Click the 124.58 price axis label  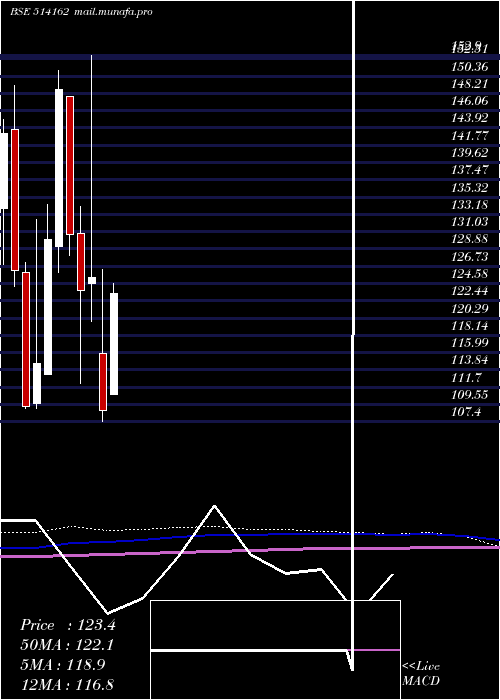[x=470, y=274]
